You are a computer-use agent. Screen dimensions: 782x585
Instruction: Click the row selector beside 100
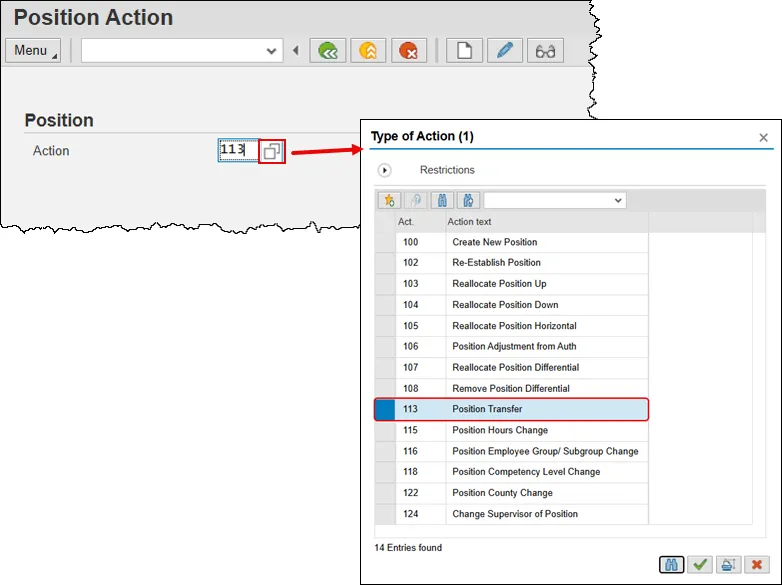coord(385,242)
